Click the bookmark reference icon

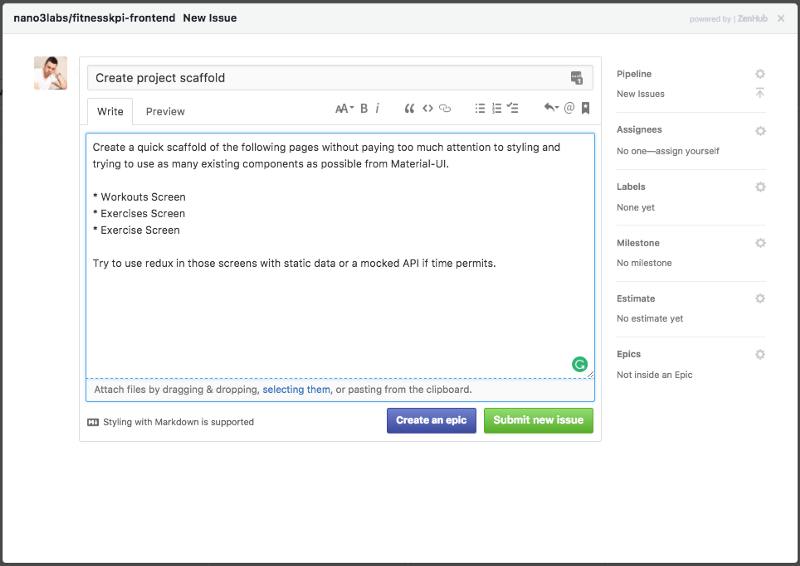coord(586,109)
